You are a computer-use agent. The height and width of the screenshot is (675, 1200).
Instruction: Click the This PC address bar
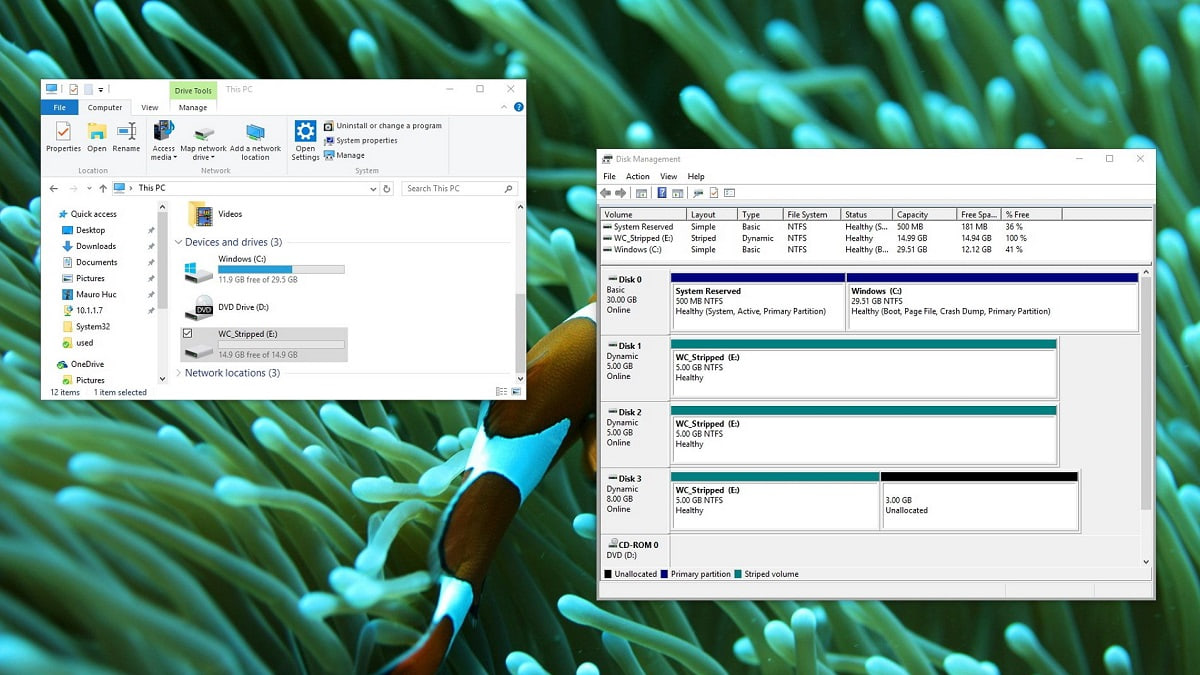pyautogui.click(x=246, y=188)
